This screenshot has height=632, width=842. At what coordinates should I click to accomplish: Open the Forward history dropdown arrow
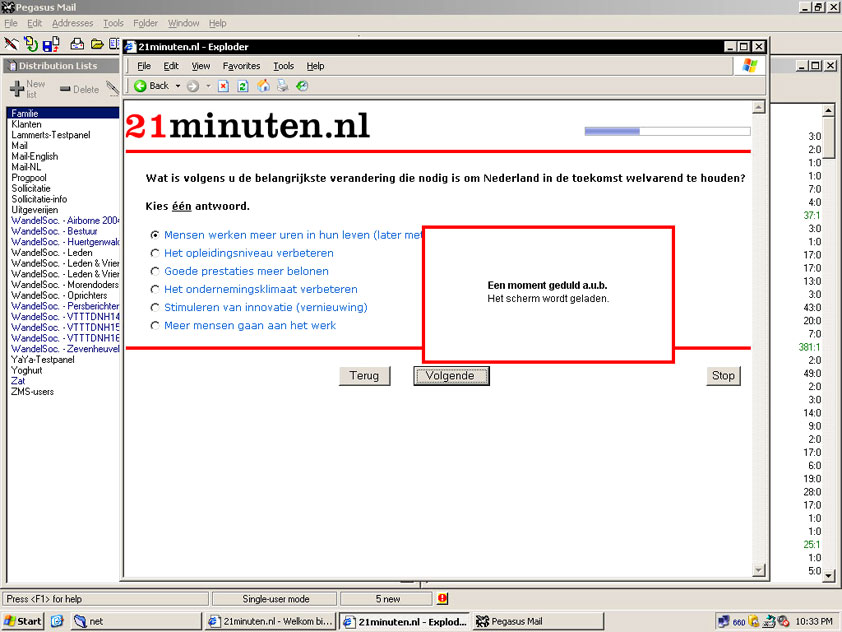point(208,86)
